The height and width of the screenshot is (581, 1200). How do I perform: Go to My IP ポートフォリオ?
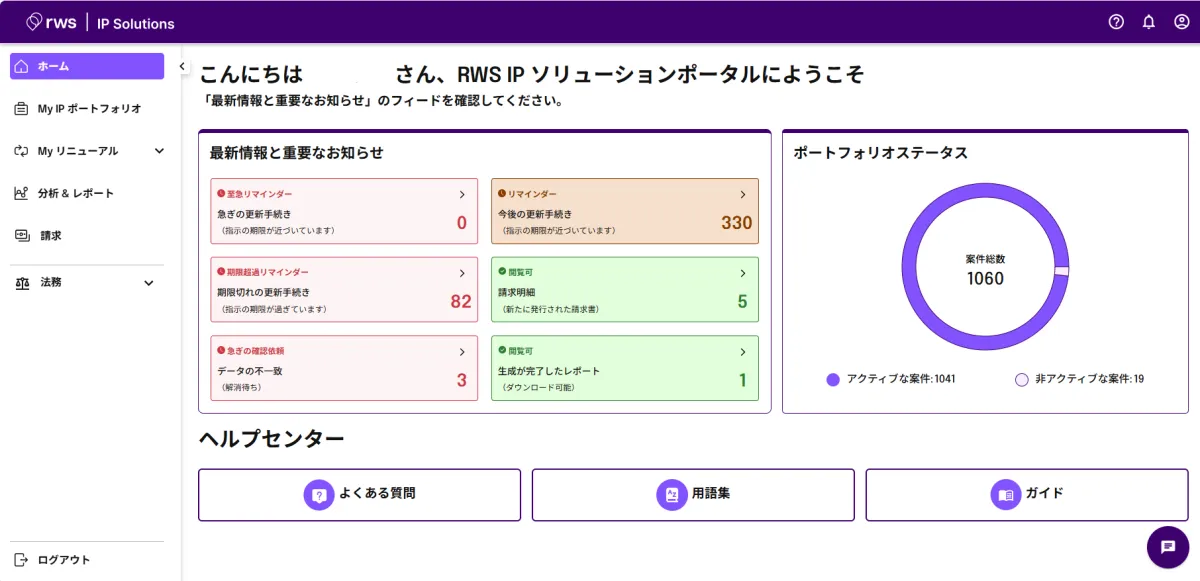(x=88, y=108)
